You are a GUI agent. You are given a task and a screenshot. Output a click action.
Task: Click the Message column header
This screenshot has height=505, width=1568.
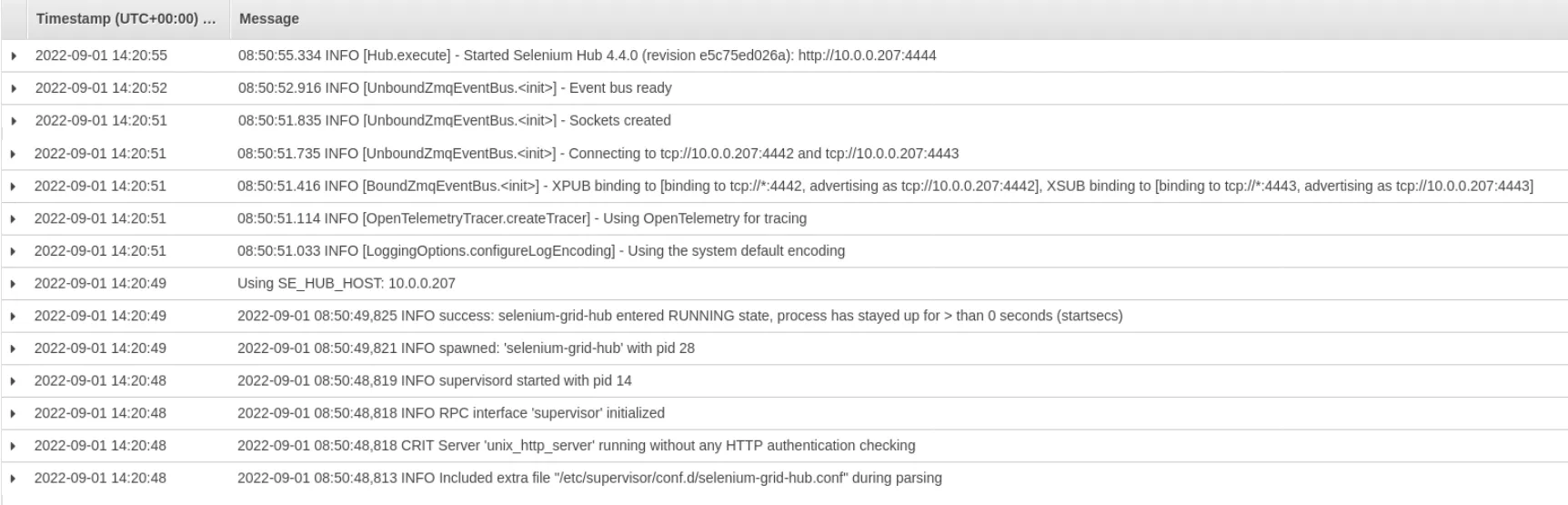pos(269,18)
